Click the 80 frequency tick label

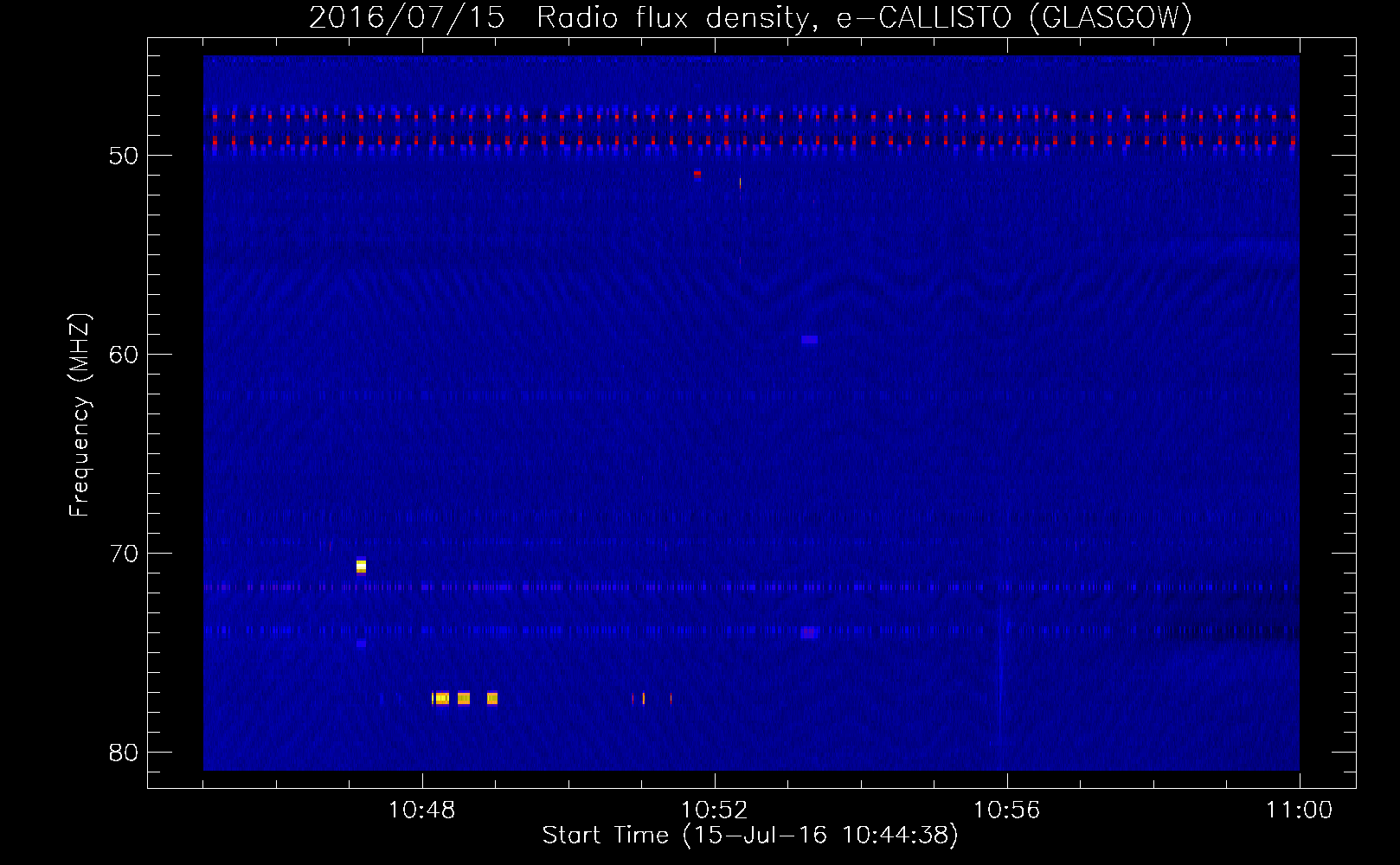124,753
